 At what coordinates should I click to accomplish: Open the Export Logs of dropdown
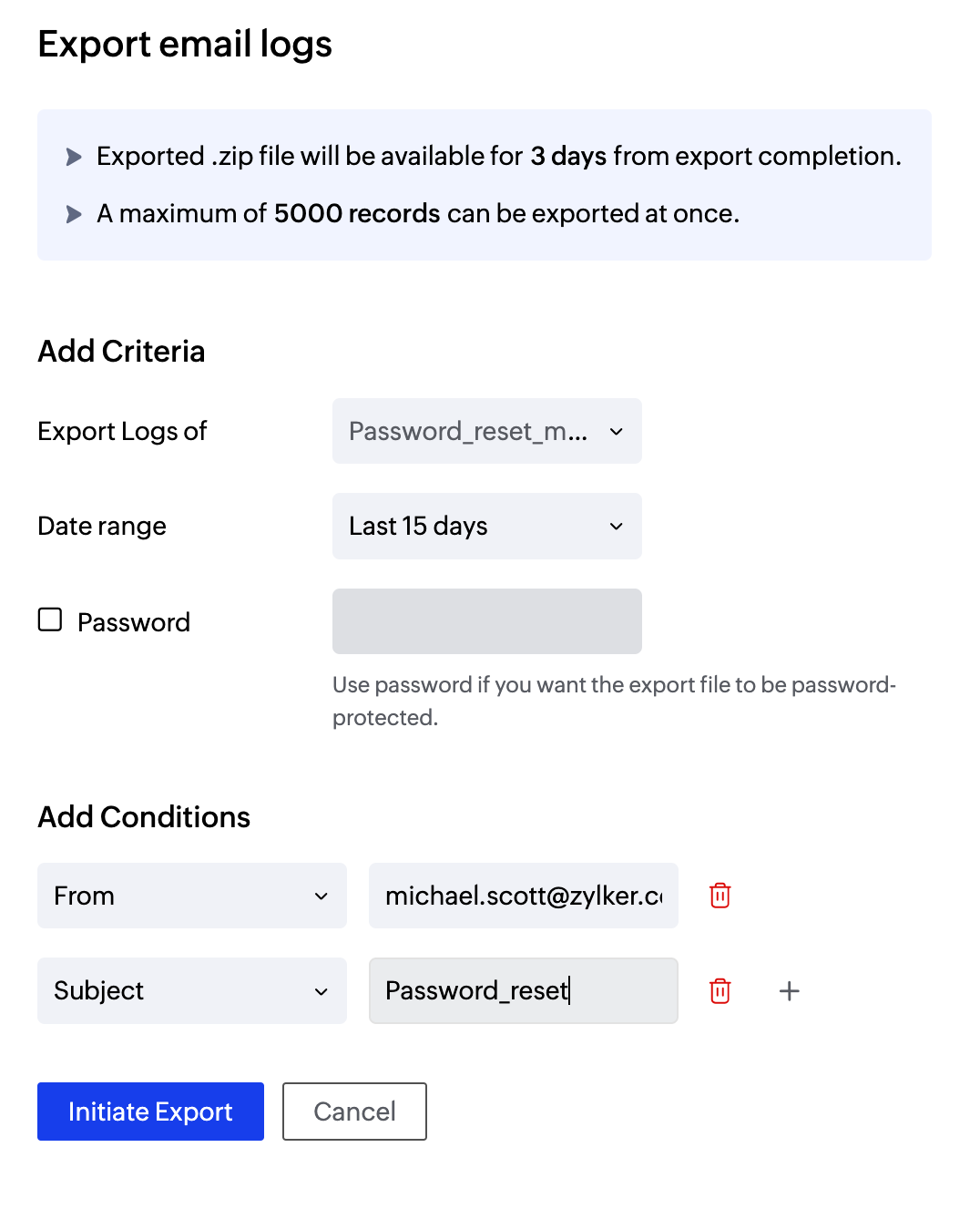[486, 431]
